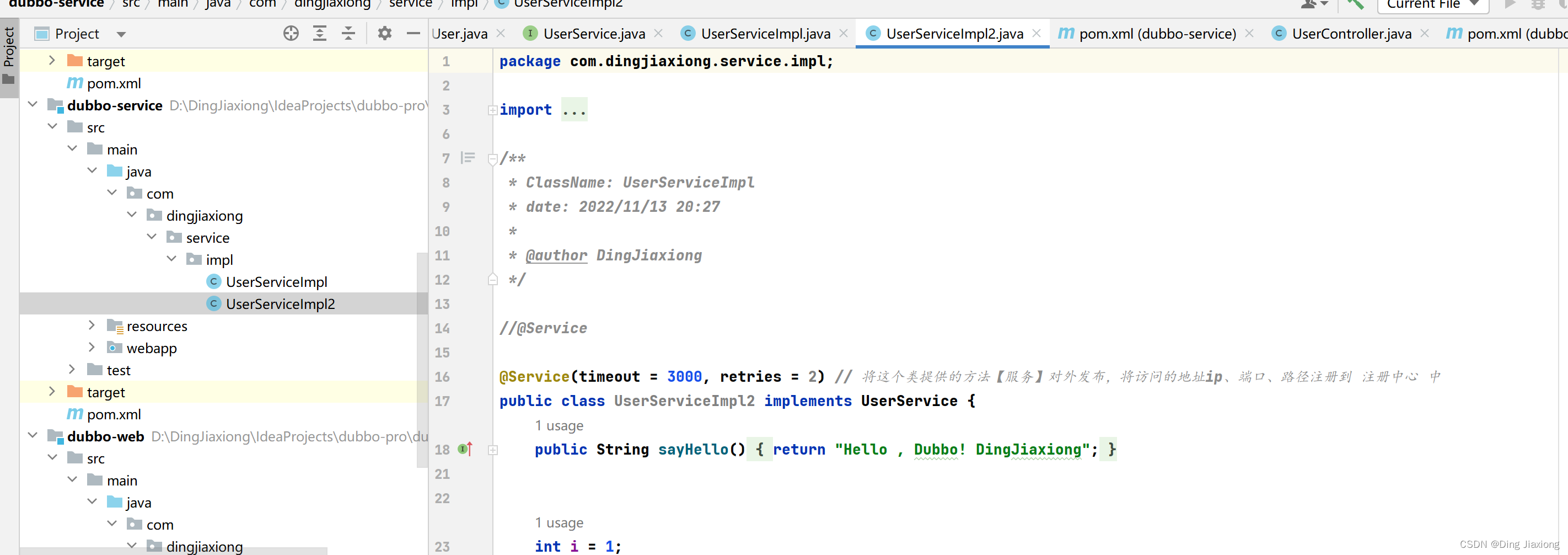Screen dimensions: 1568x555
Task: Click line number 14 in the gutter
Action: pyautogui.click(x=443, y=328)
